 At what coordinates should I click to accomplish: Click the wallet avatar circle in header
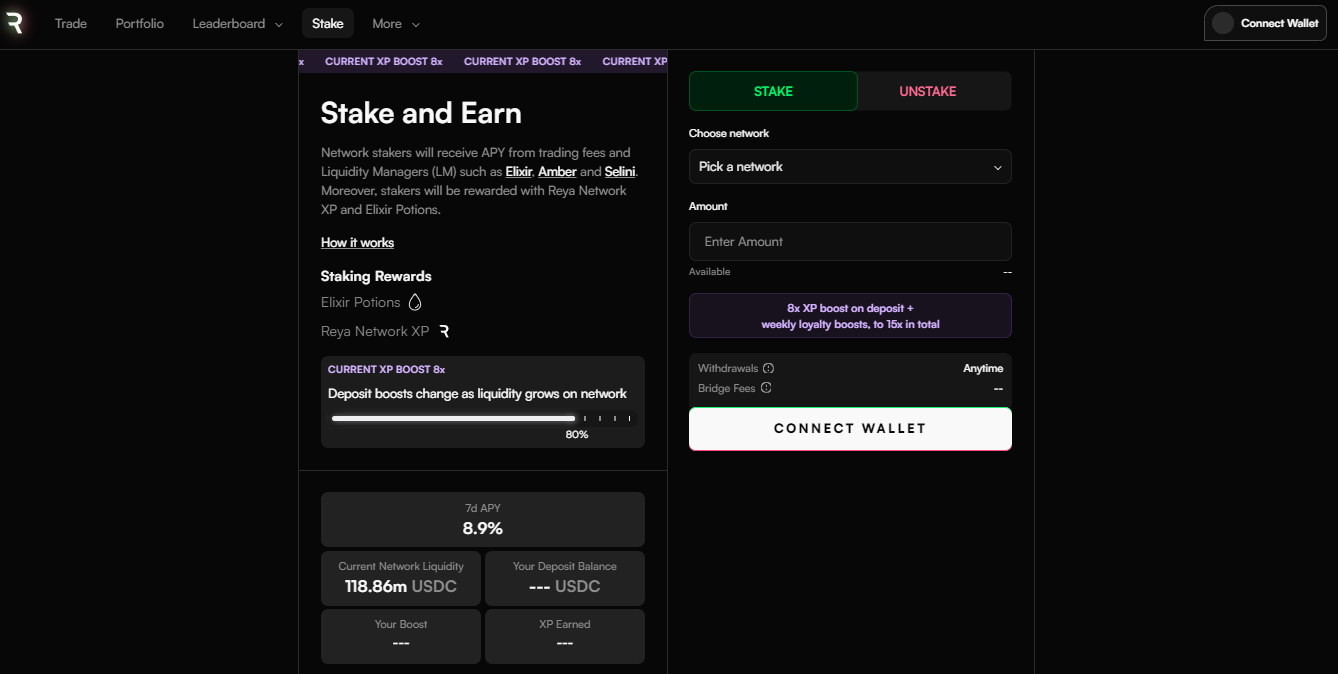(x=1222, y=23)
